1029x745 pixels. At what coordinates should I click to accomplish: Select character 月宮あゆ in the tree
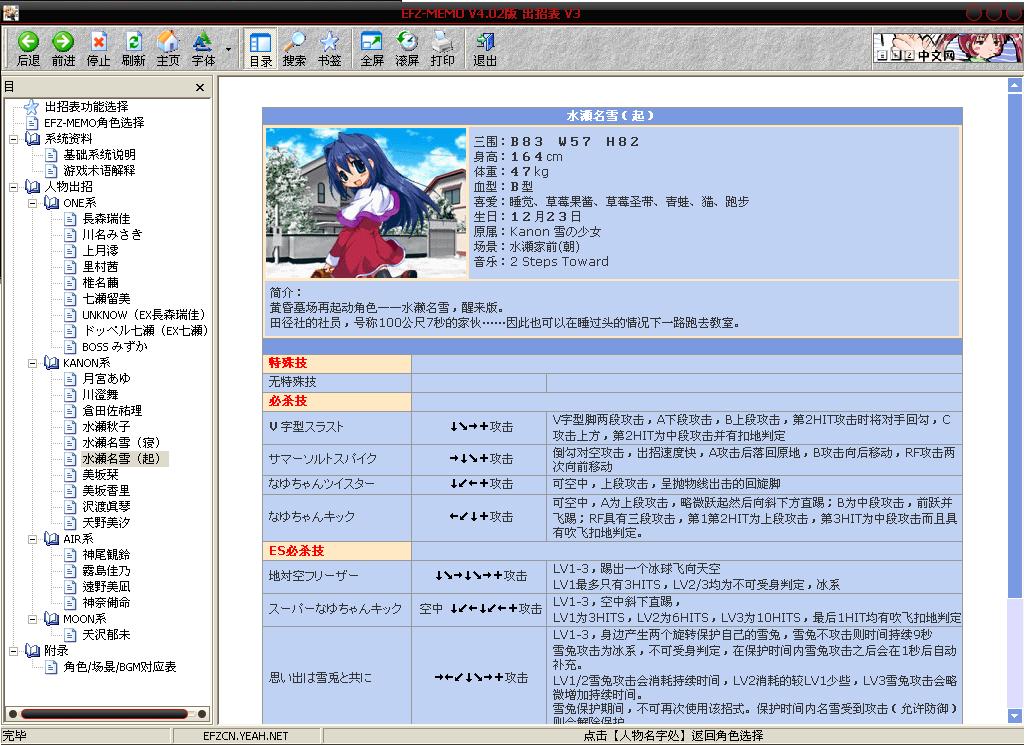point(106,379)
